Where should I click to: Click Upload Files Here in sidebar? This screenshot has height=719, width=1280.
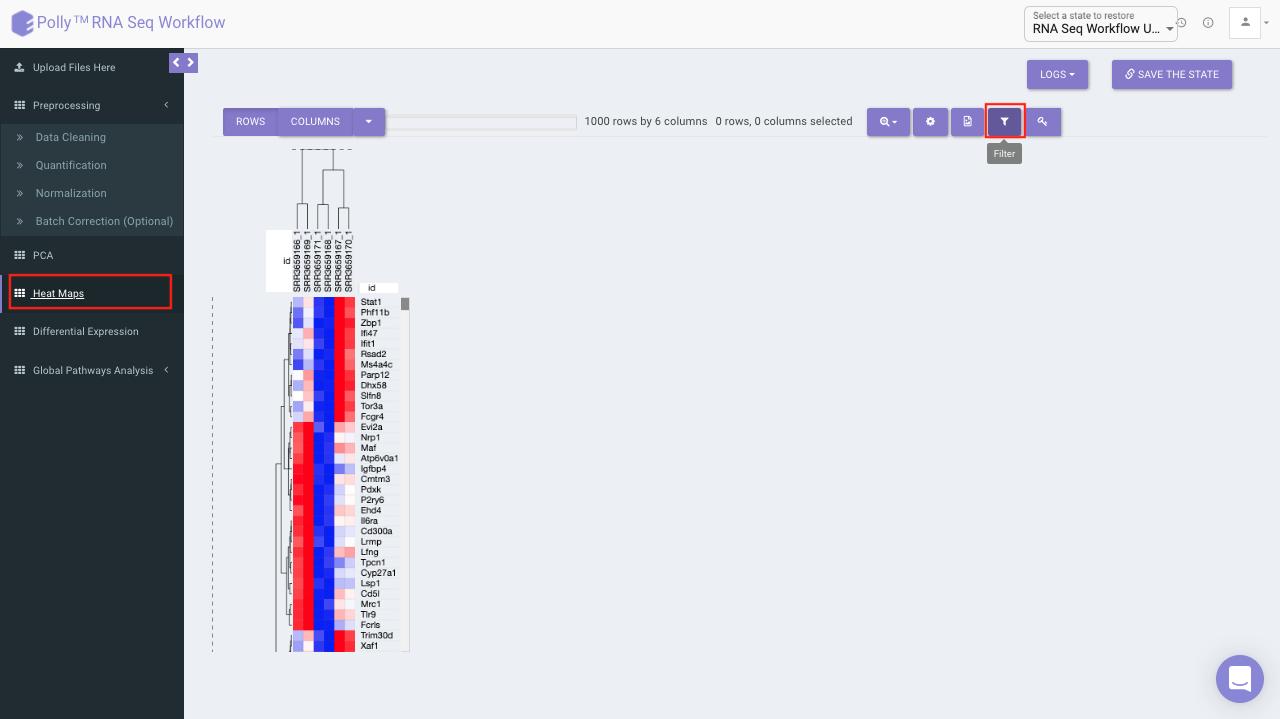coord(74,67)
